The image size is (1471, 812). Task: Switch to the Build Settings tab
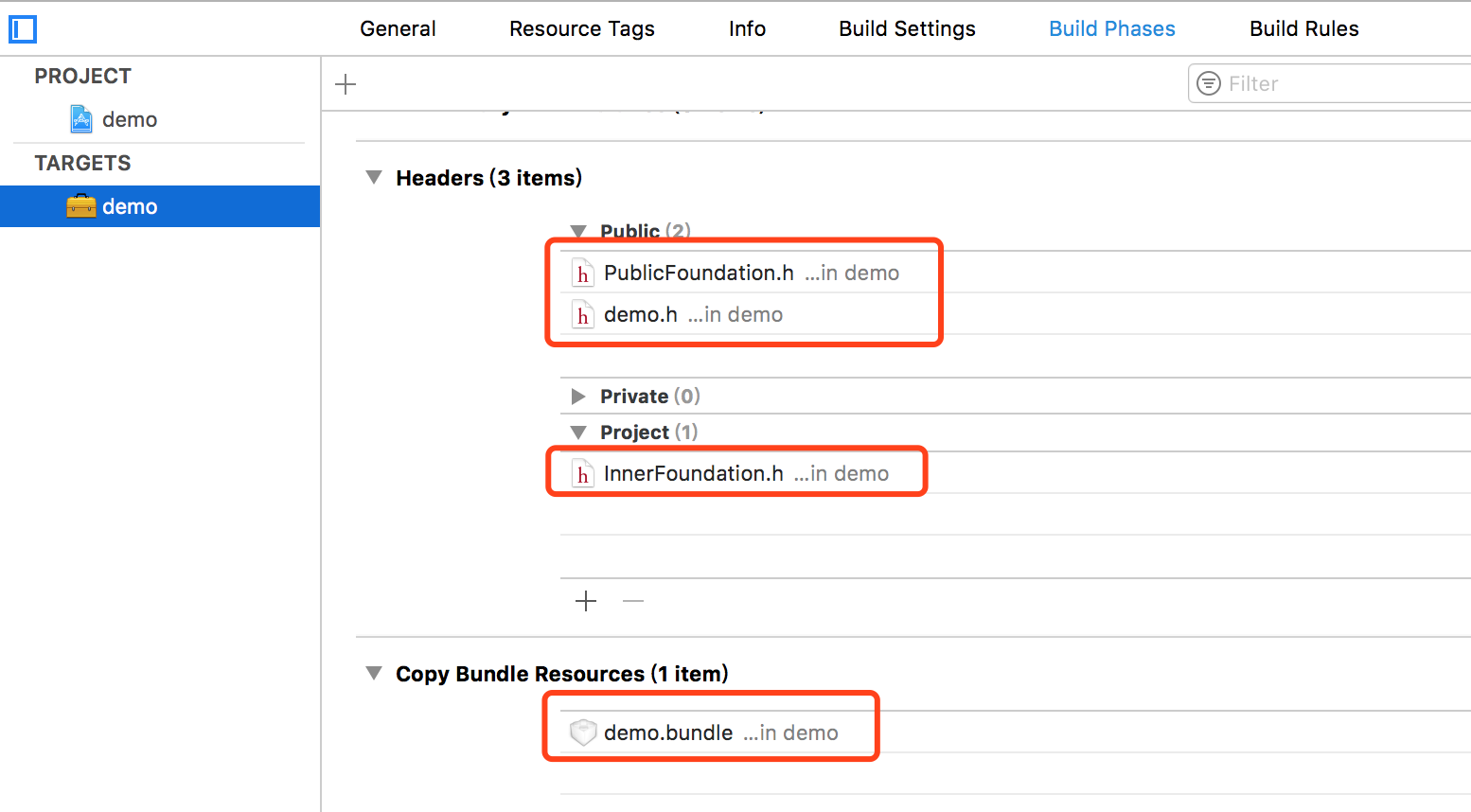pyautogui.click(x=906, y=28)
